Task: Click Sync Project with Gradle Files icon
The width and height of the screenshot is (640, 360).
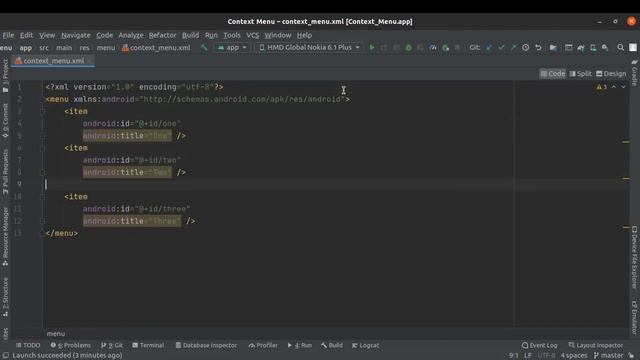Action: click(581, 48)
